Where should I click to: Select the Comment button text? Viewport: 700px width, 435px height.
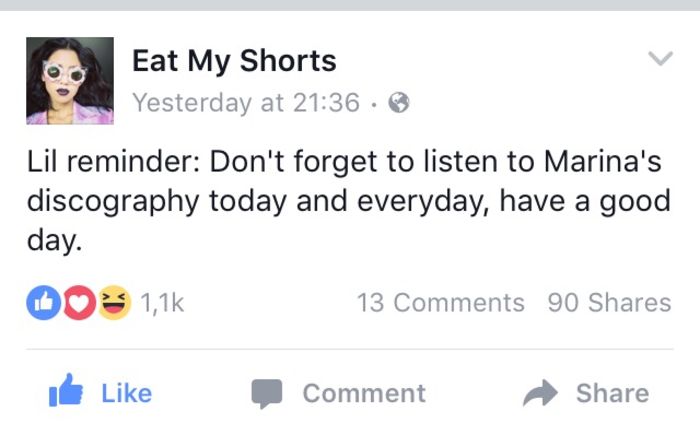[x=364, y=393]
